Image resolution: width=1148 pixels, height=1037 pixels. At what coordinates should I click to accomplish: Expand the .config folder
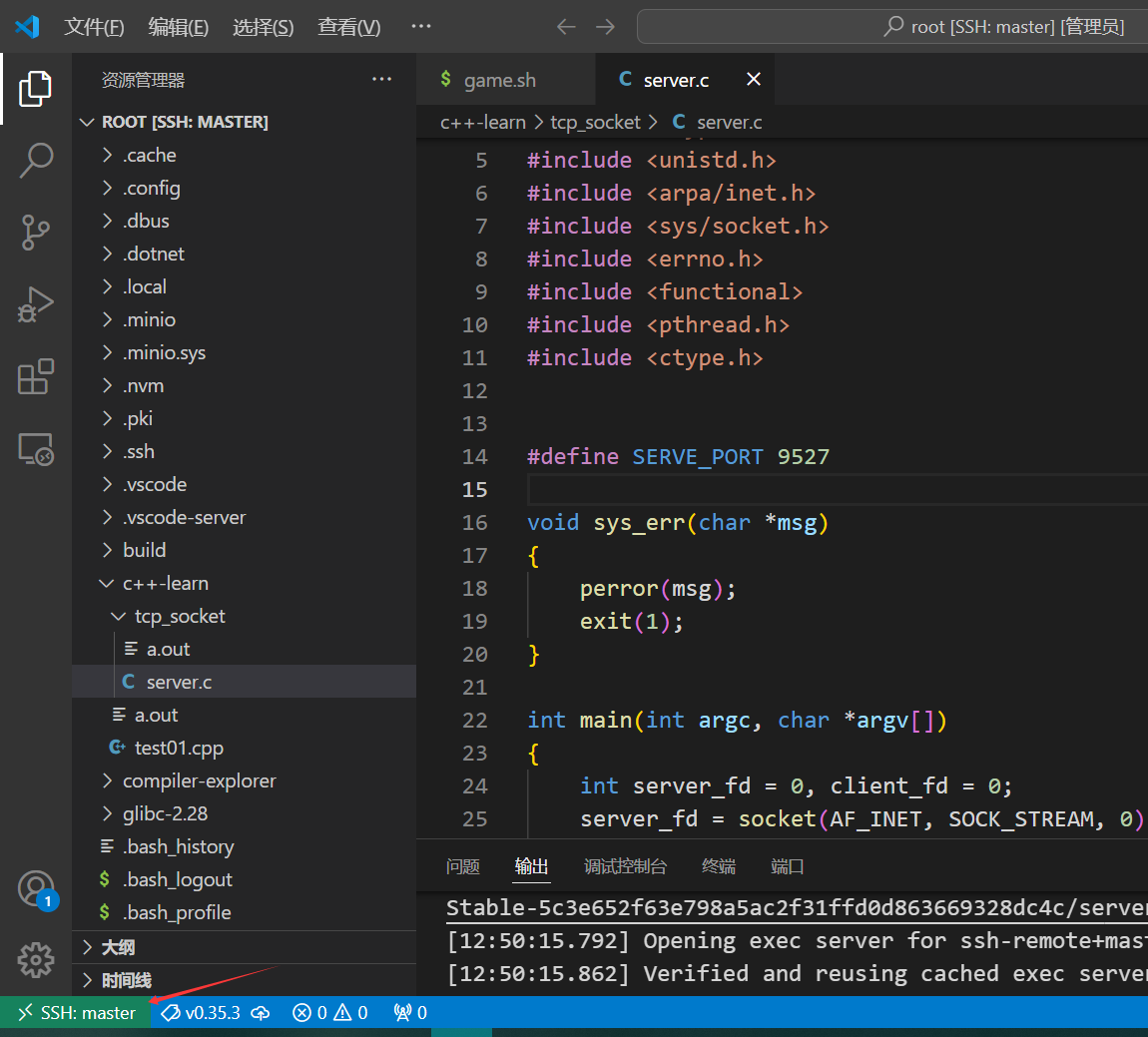coord(244,188)
